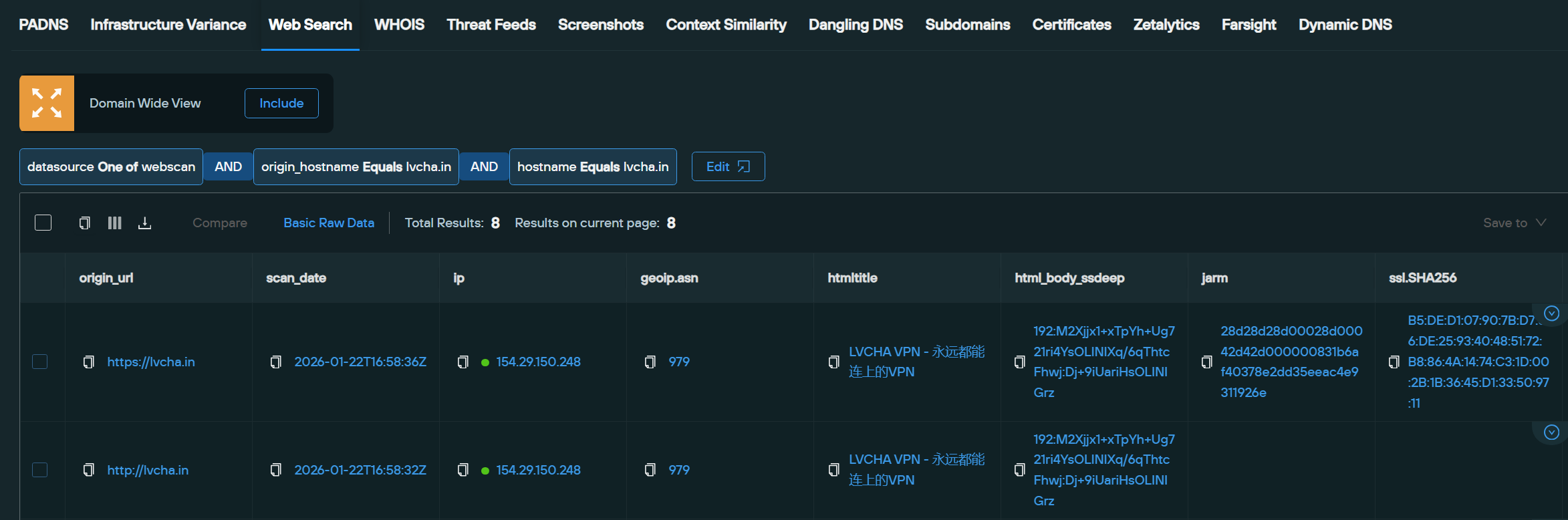The height and width of the screenshot is (520, 1568).
Task: Click the Include button
Action: tap(281, 103)
